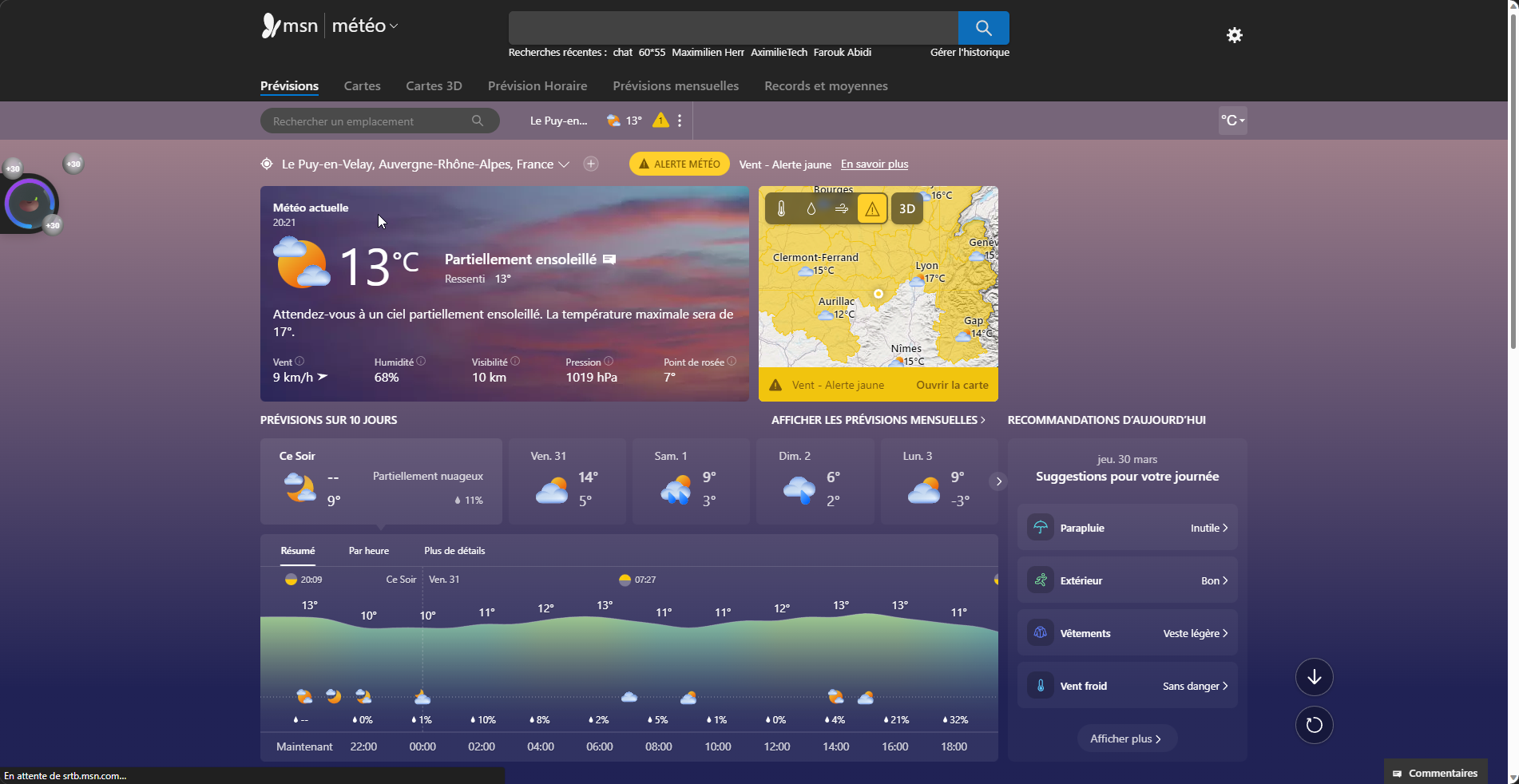Open the Prévision Horaire tab

537,85
